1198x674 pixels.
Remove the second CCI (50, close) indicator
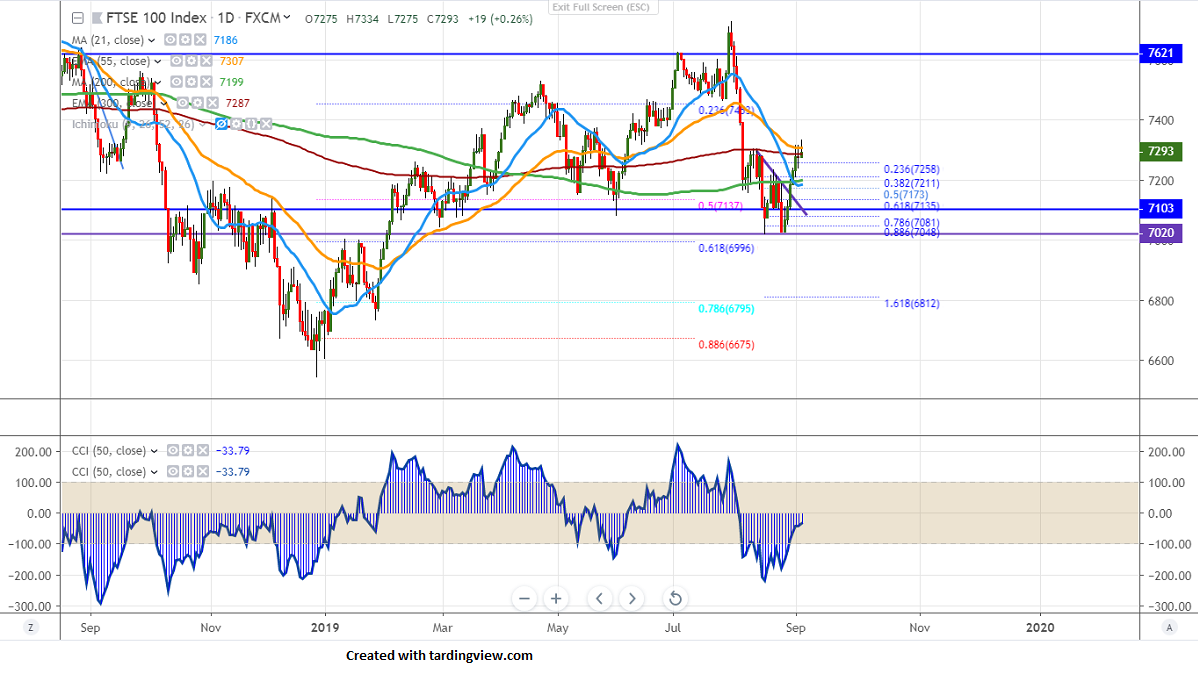point(202,471)
